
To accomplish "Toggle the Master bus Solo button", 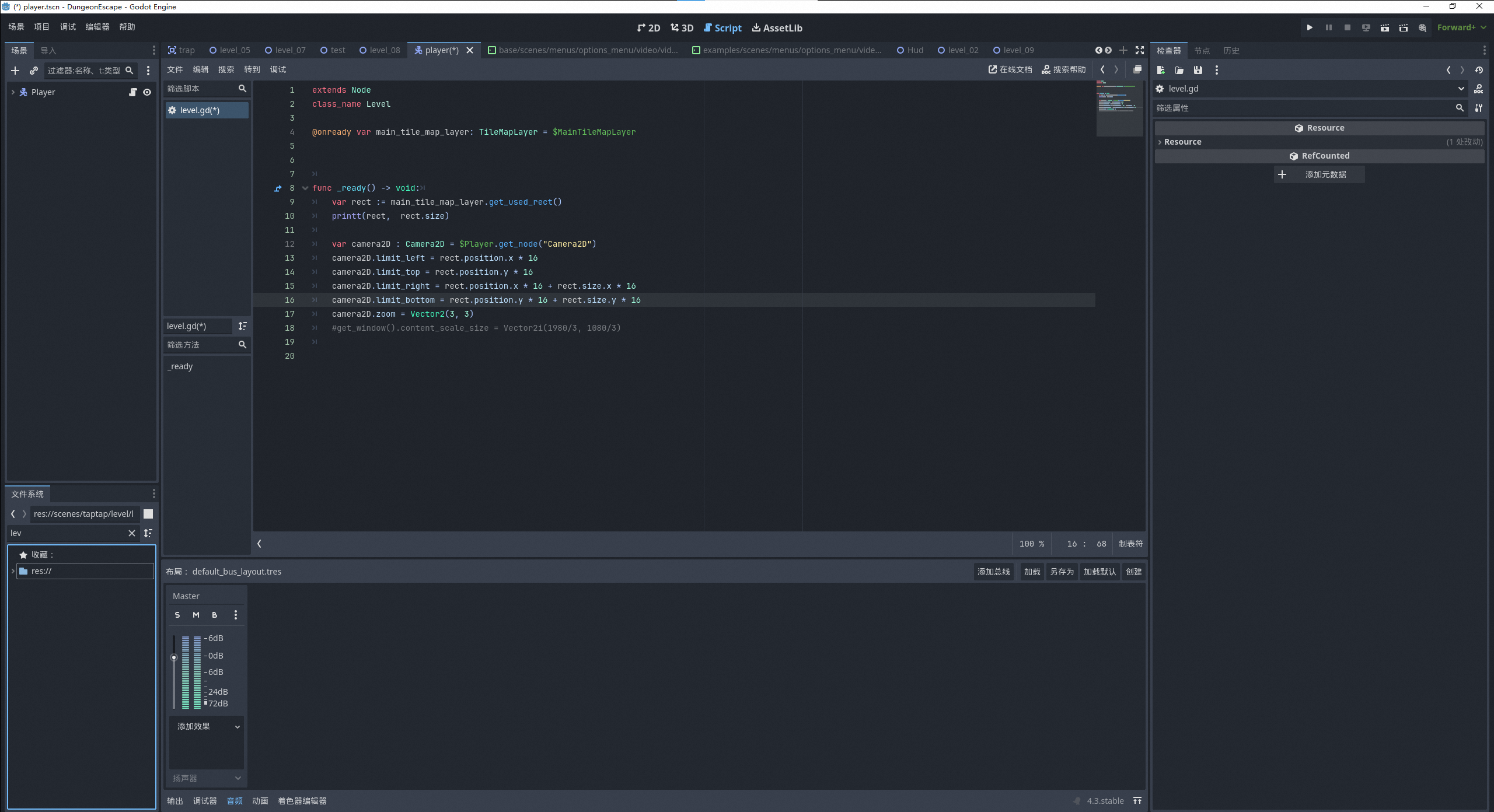I will pyautogui.click(x=178, y=614).
